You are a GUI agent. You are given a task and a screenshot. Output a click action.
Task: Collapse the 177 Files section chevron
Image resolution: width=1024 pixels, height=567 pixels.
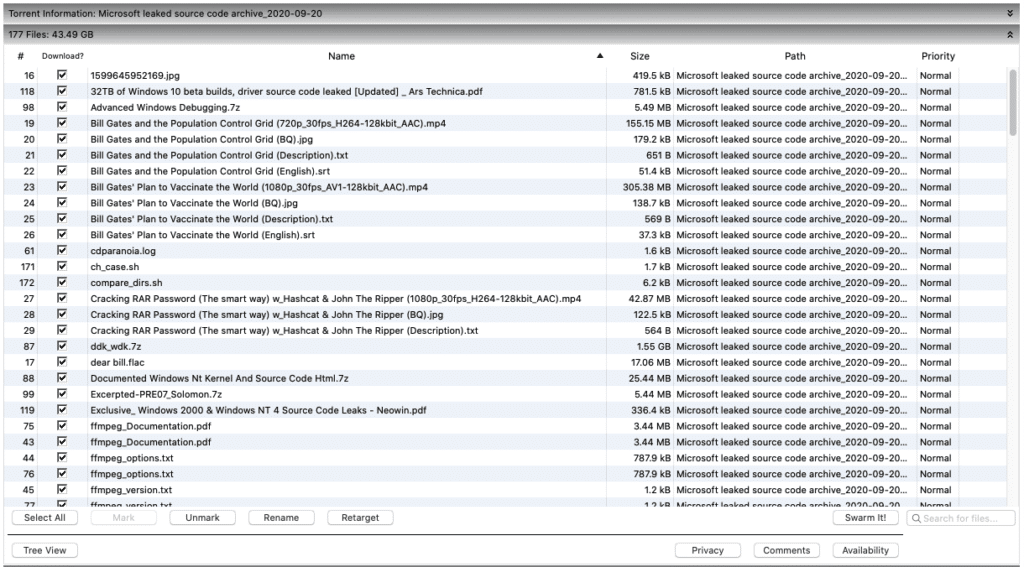pos(1010,35)
